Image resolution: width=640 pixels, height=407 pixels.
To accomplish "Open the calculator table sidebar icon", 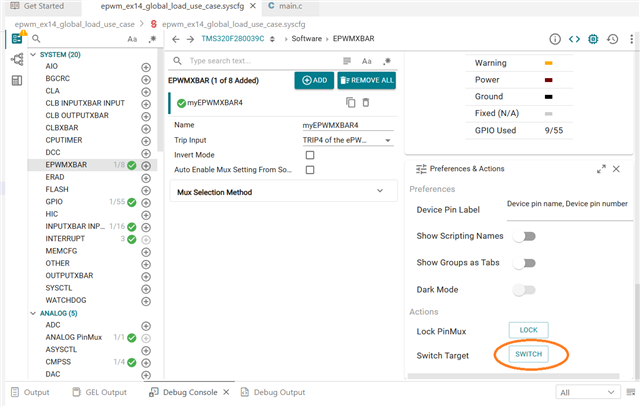I will [x=17, y=80].
